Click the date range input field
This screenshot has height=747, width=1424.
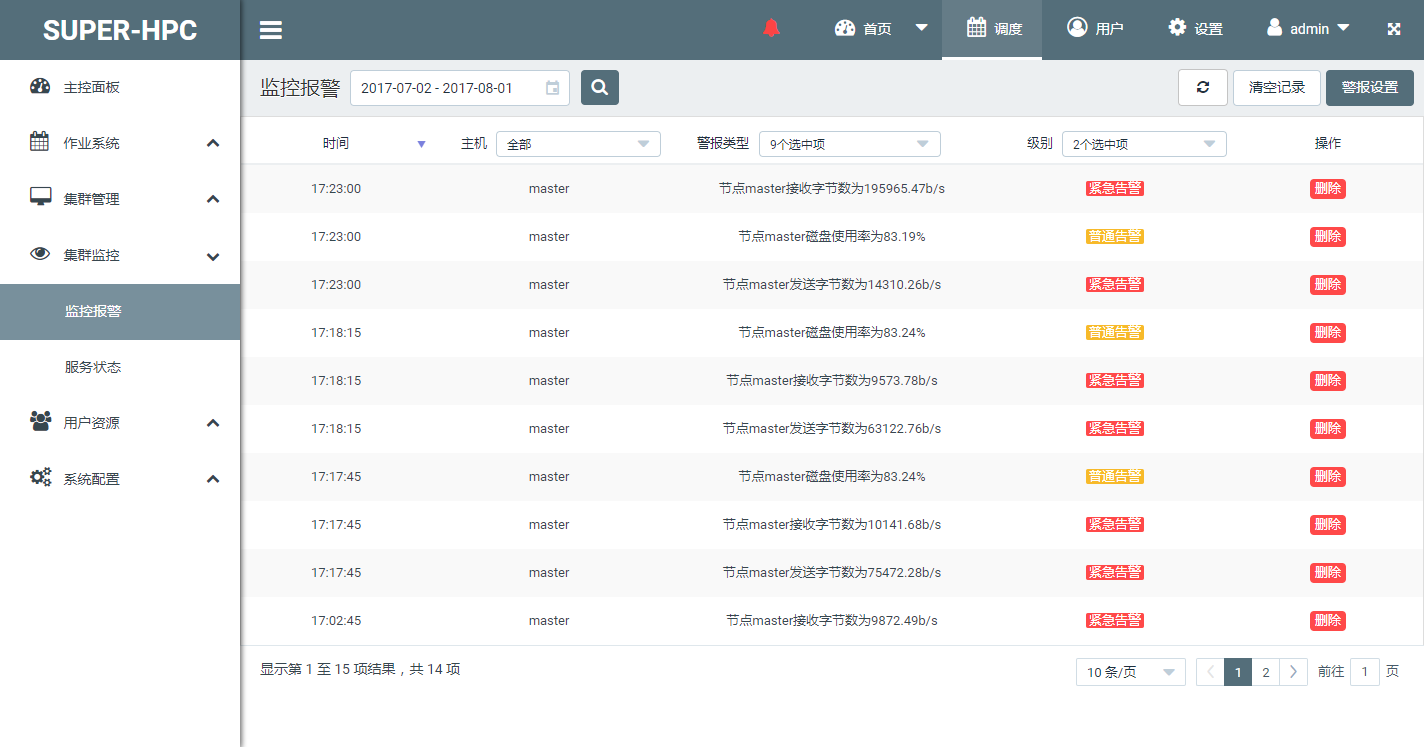[x=460, y=88]
